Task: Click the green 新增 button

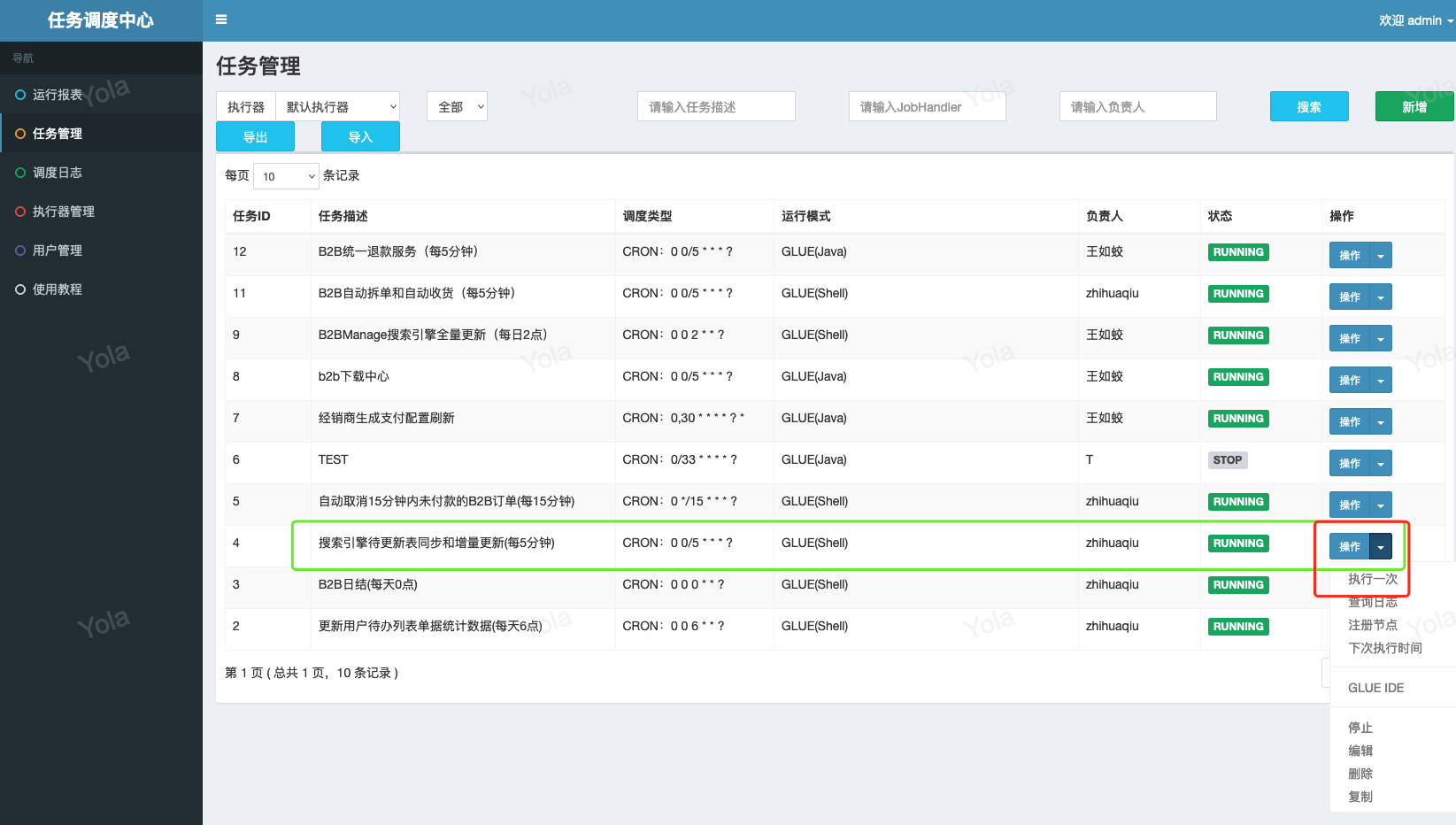Action: pos(1414,107)
